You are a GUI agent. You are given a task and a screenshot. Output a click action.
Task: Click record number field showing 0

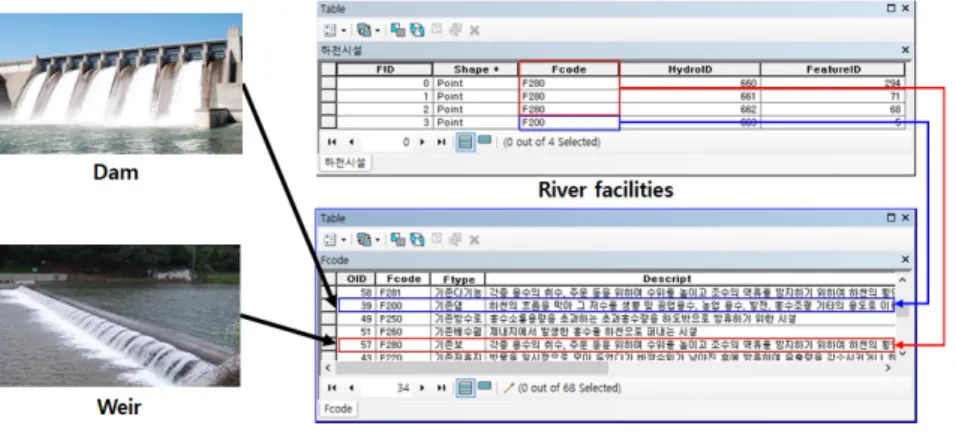click(388, 142)
